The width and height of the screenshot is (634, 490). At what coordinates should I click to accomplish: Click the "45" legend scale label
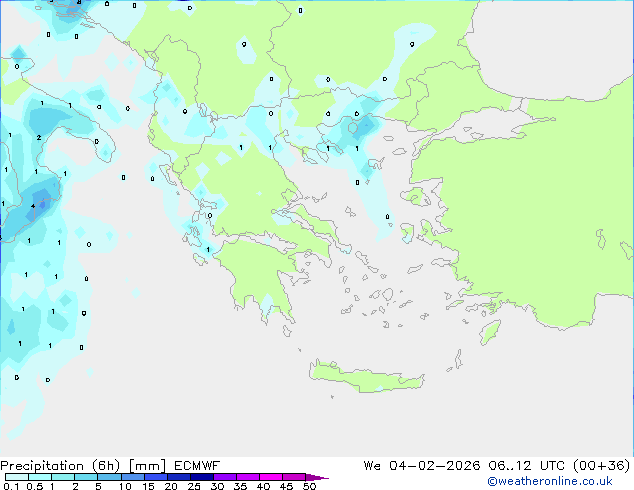click(x=286, y=486)
